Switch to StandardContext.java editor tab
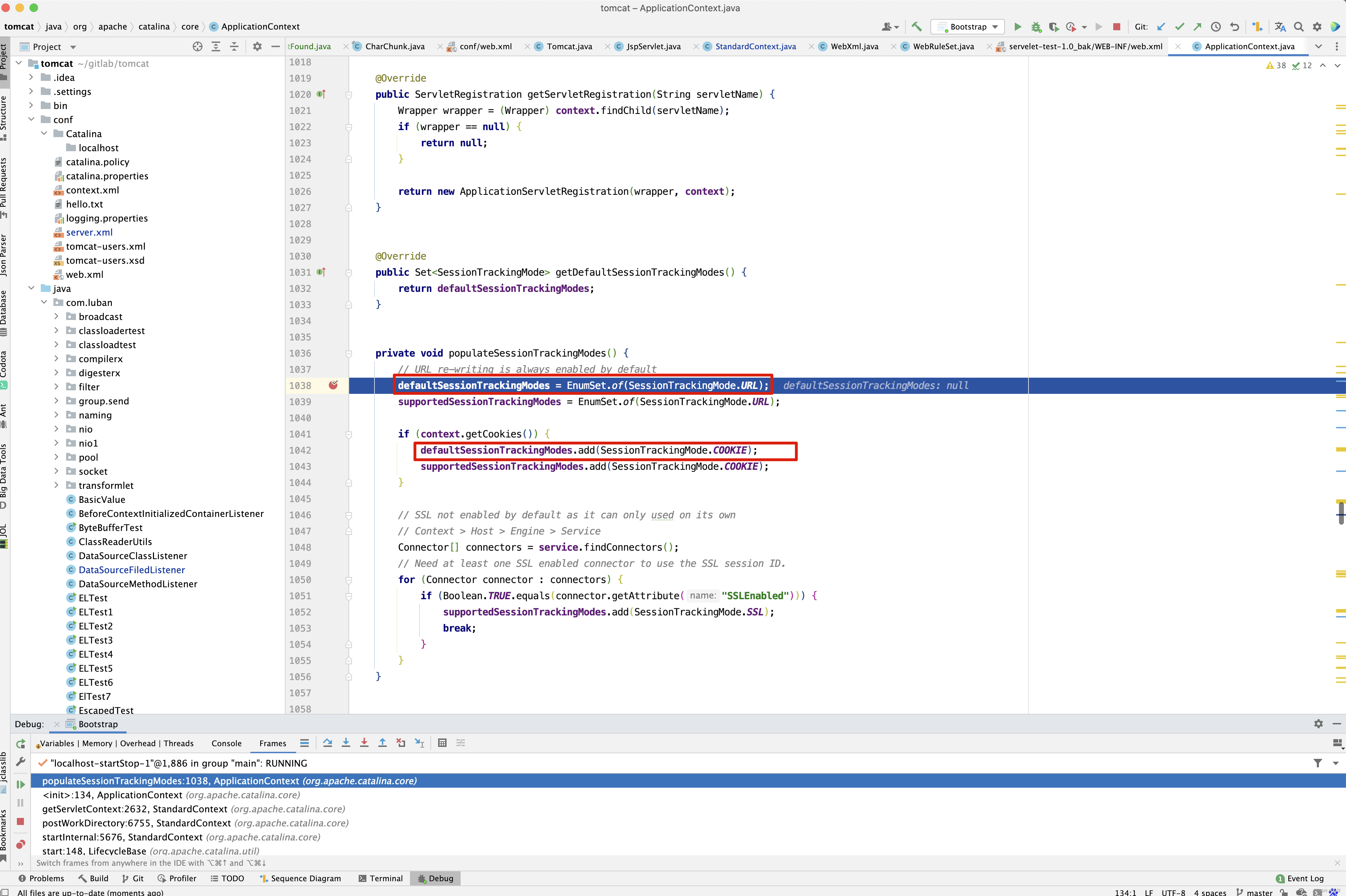1346x896 pixels. click(755, 46)
